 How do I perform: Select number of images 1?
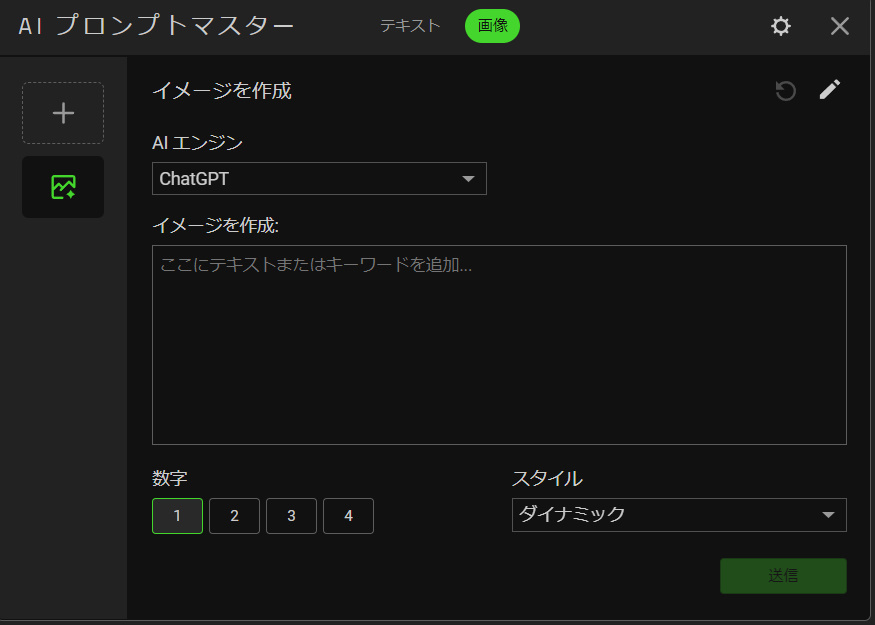pos(177,516)
